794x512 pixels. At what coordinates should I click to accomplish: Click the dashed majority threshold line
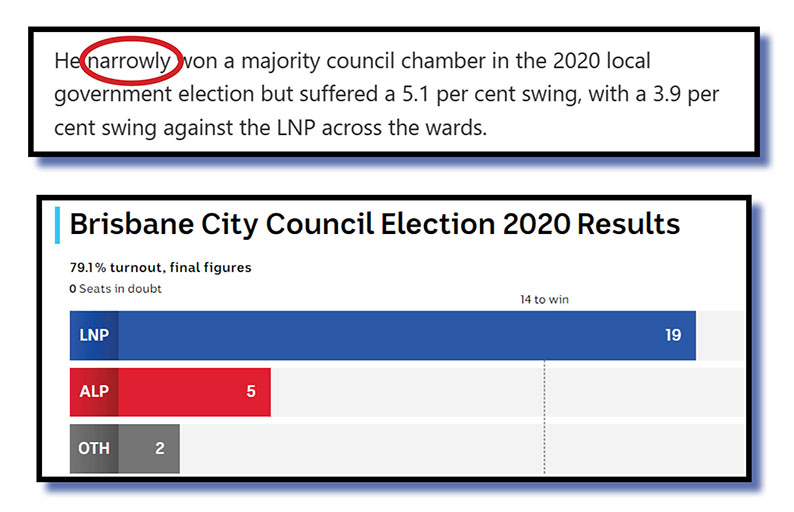click(544, 420)
